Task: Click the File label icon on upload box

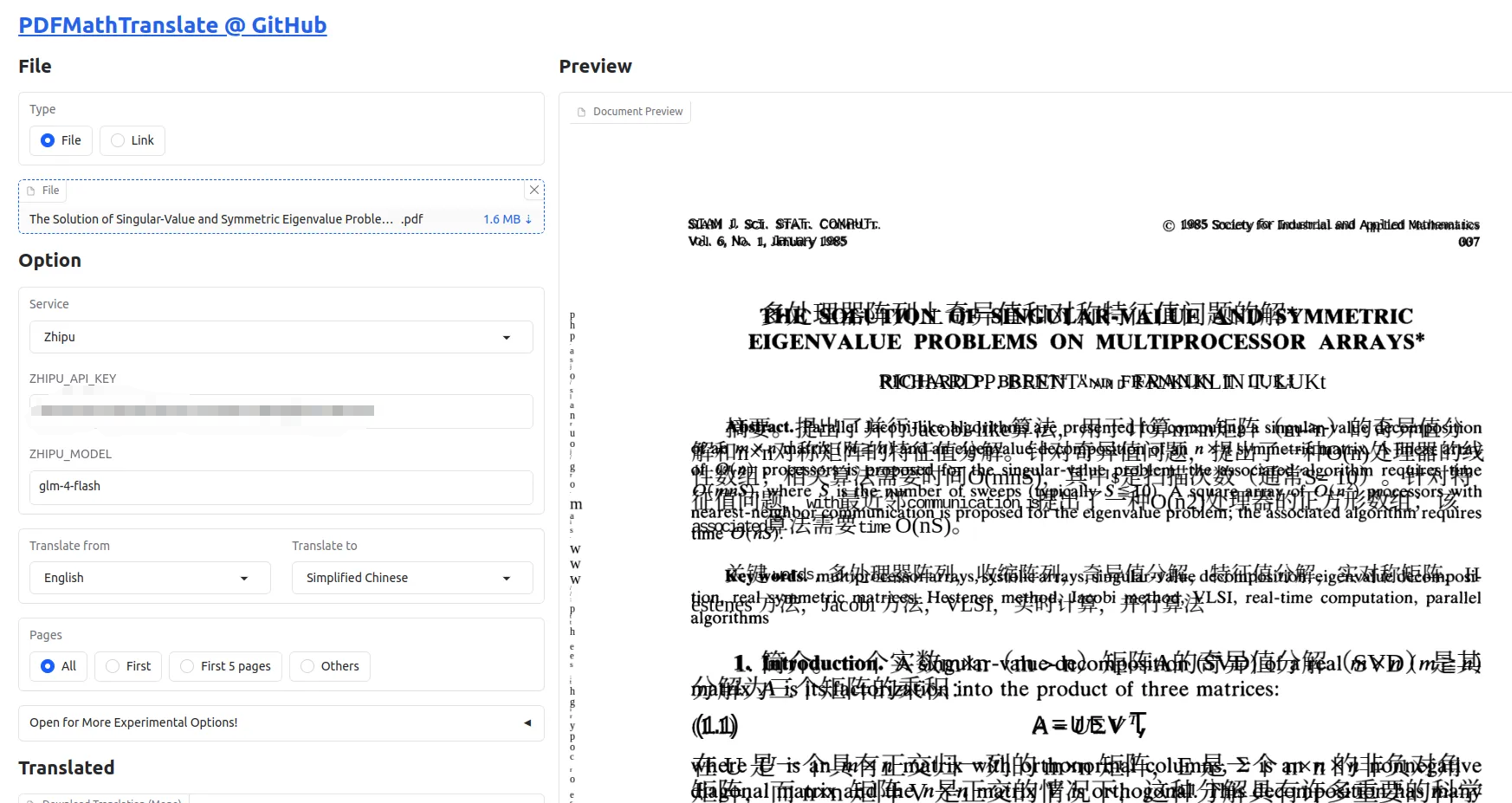Action: click(x=30, y=191)
